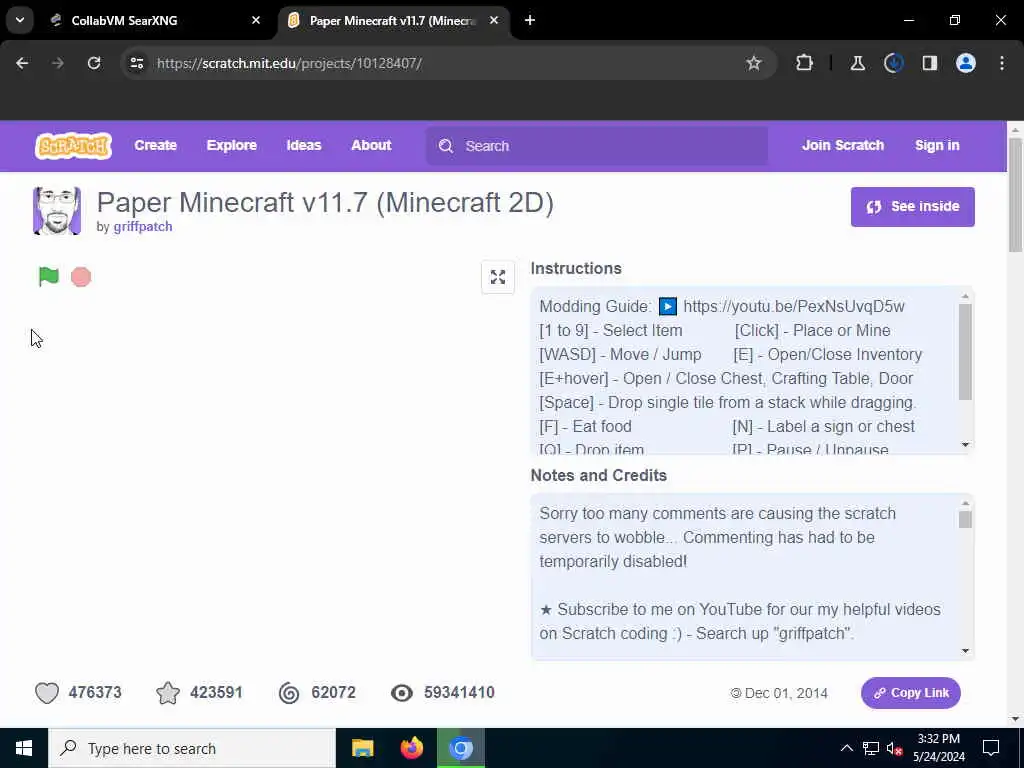The height and width of the screenshot is (768, 1024).
Task: Select the Paper Minecraft browser tab
Action: coord(392,21)
